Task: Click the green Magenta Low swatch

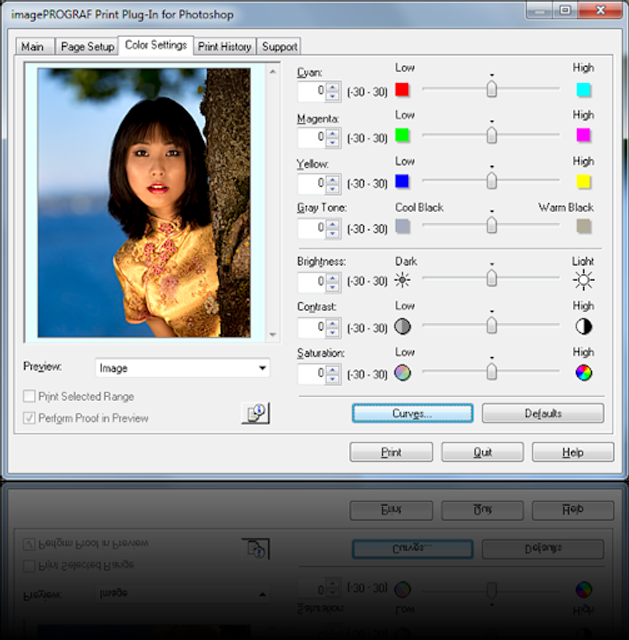Action: 402,135
